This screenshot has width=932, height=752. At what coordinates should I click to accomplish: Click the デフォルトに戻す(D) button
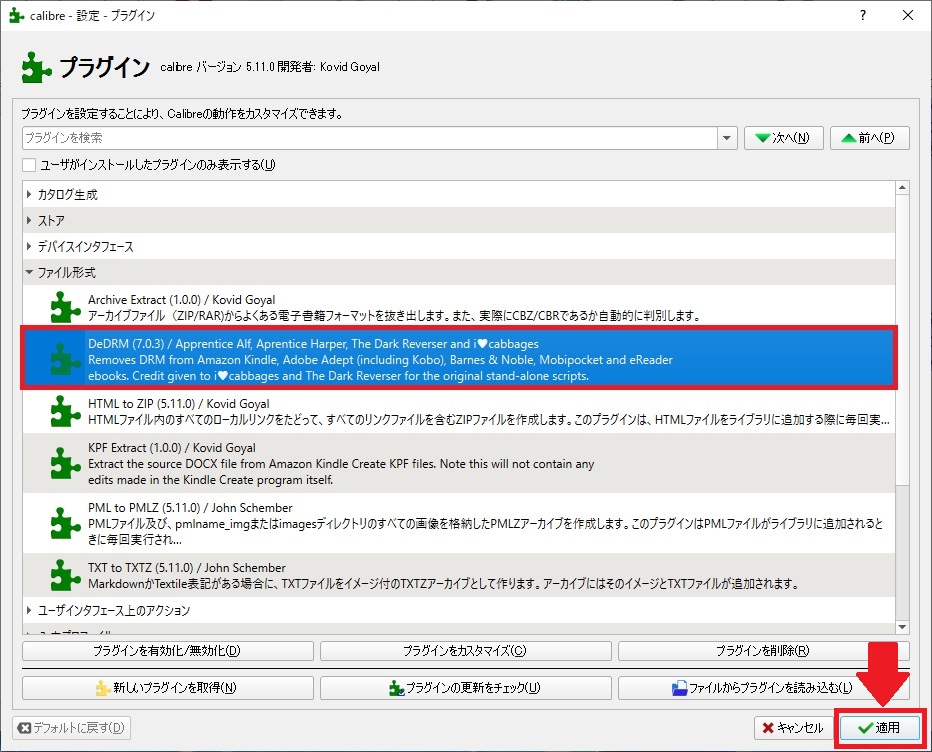(x=71, y=728)
